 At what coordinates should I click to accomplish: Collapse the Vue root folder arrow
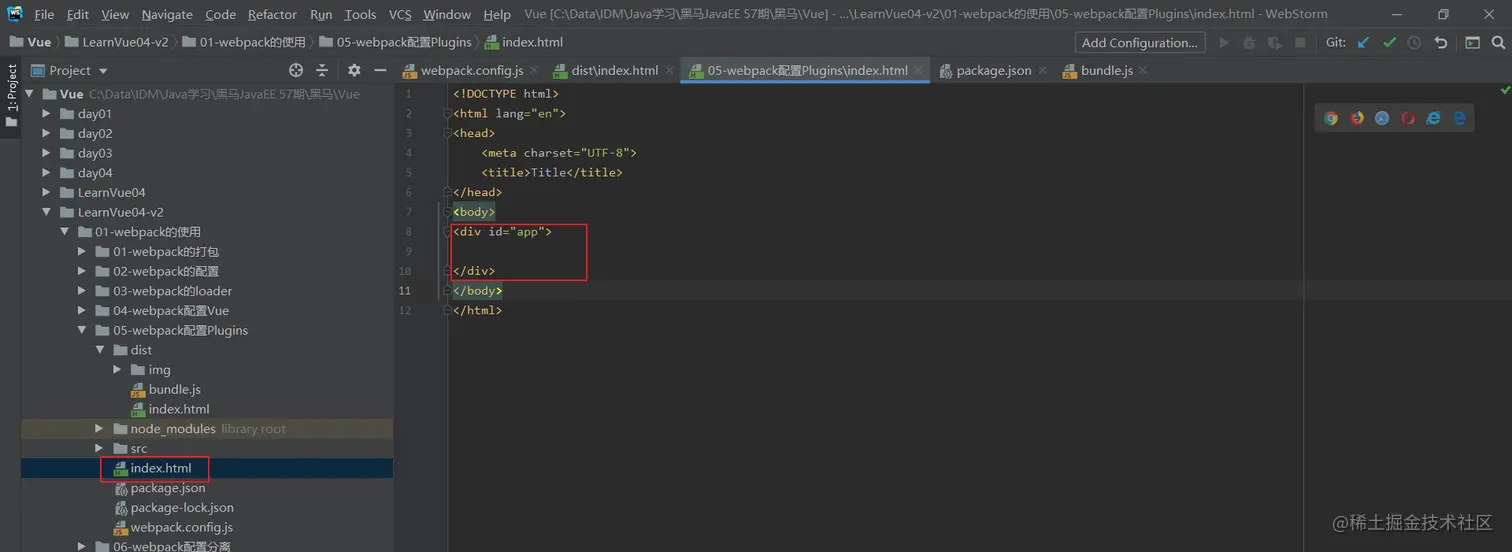tap(29, 94)
